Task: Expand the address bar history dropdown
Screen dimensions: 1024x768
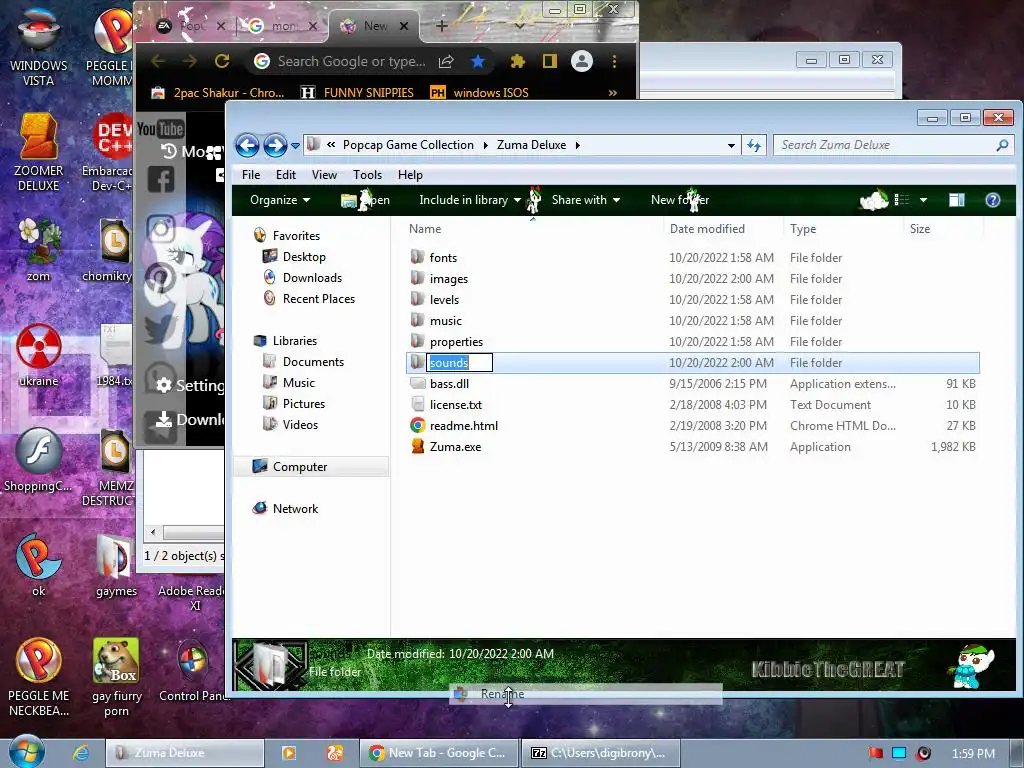Action: (731, 145)
